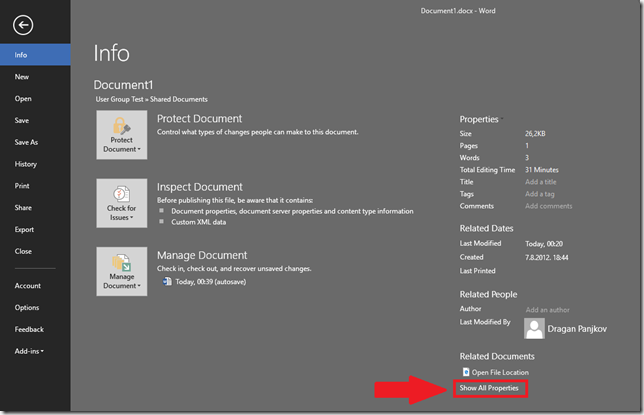Viewport: 644px width, 415px height.
Task: Open Word Options
Action: click(27, 307)
